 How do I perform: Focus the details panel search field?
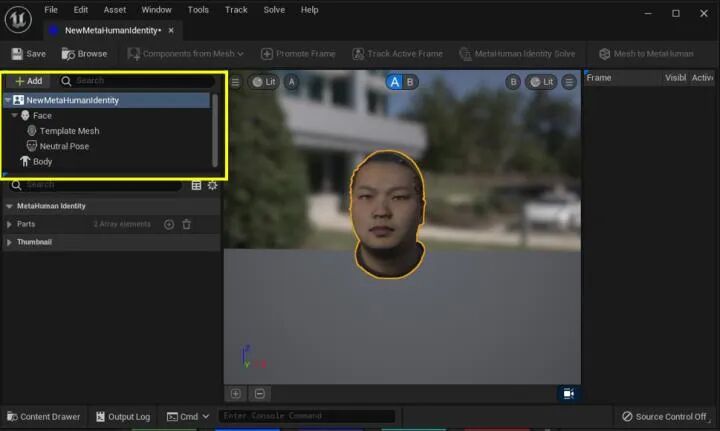coord(96,185)
